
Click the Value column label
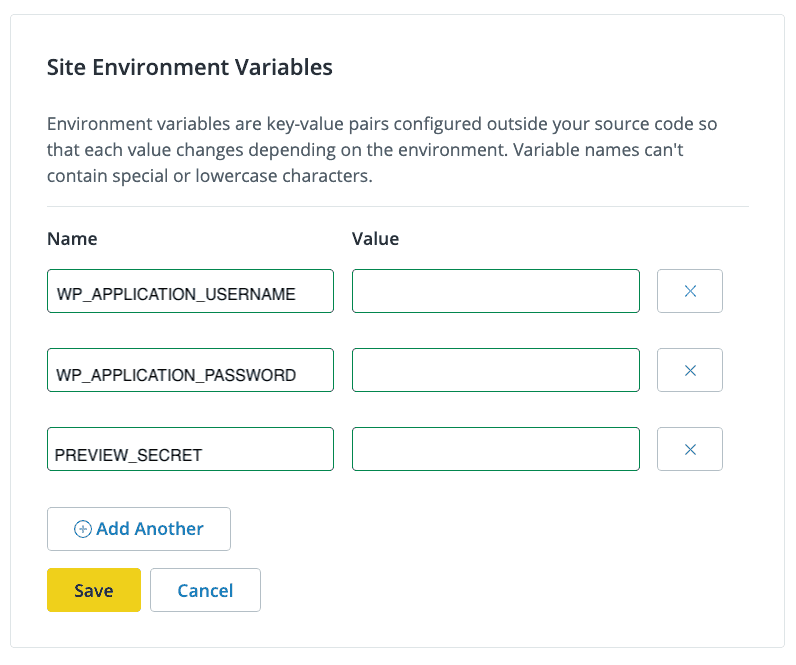coord(375,239)
